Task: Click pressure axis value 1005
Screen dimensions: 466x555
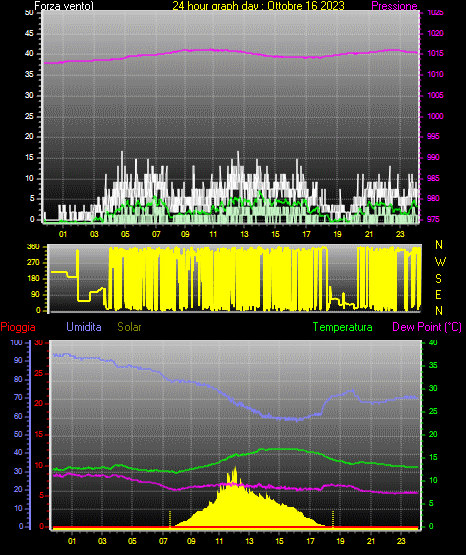Action: coord(435,95)
